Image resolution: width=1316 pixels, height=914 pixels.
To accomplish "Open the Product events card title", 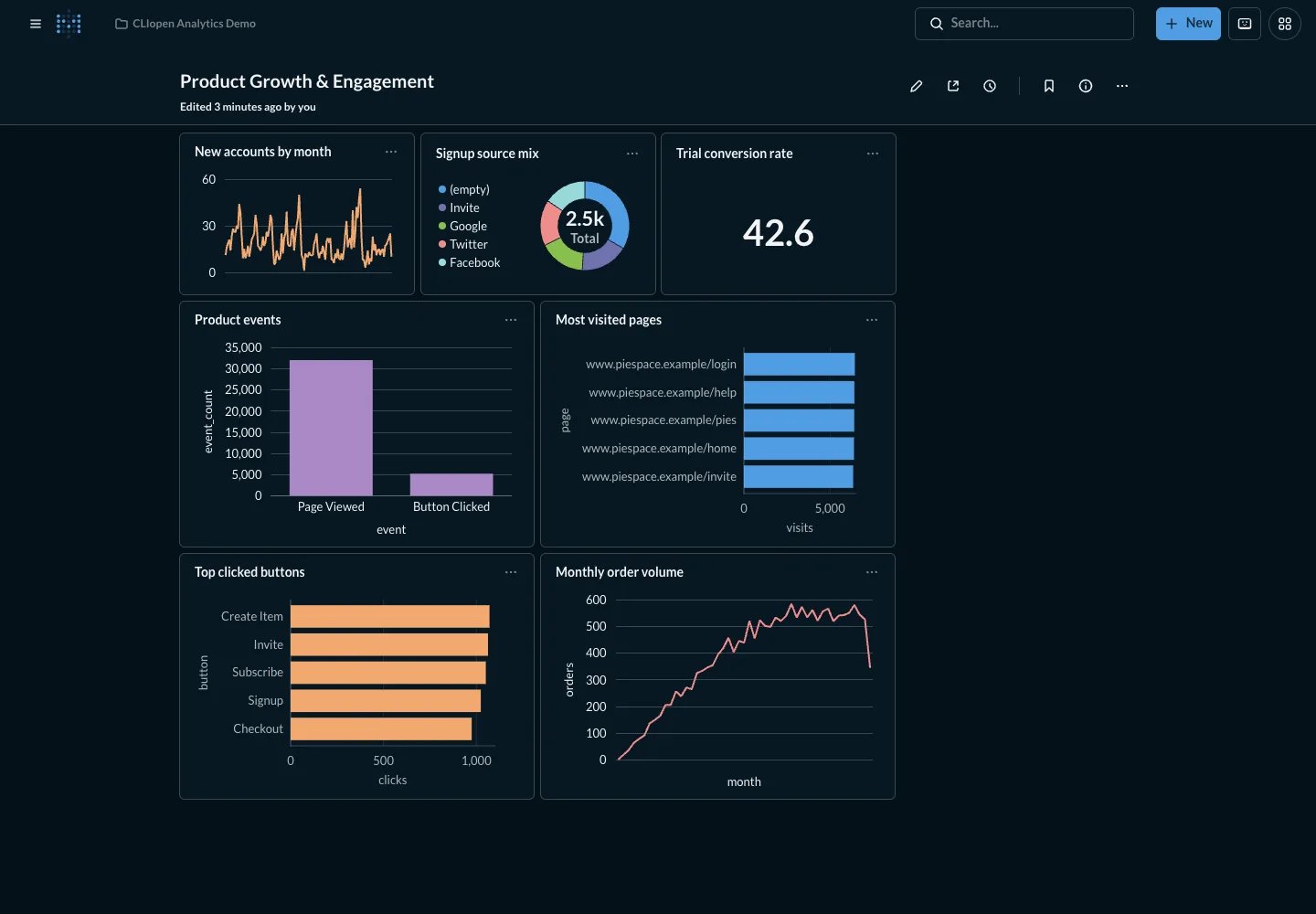I will 238,320.
